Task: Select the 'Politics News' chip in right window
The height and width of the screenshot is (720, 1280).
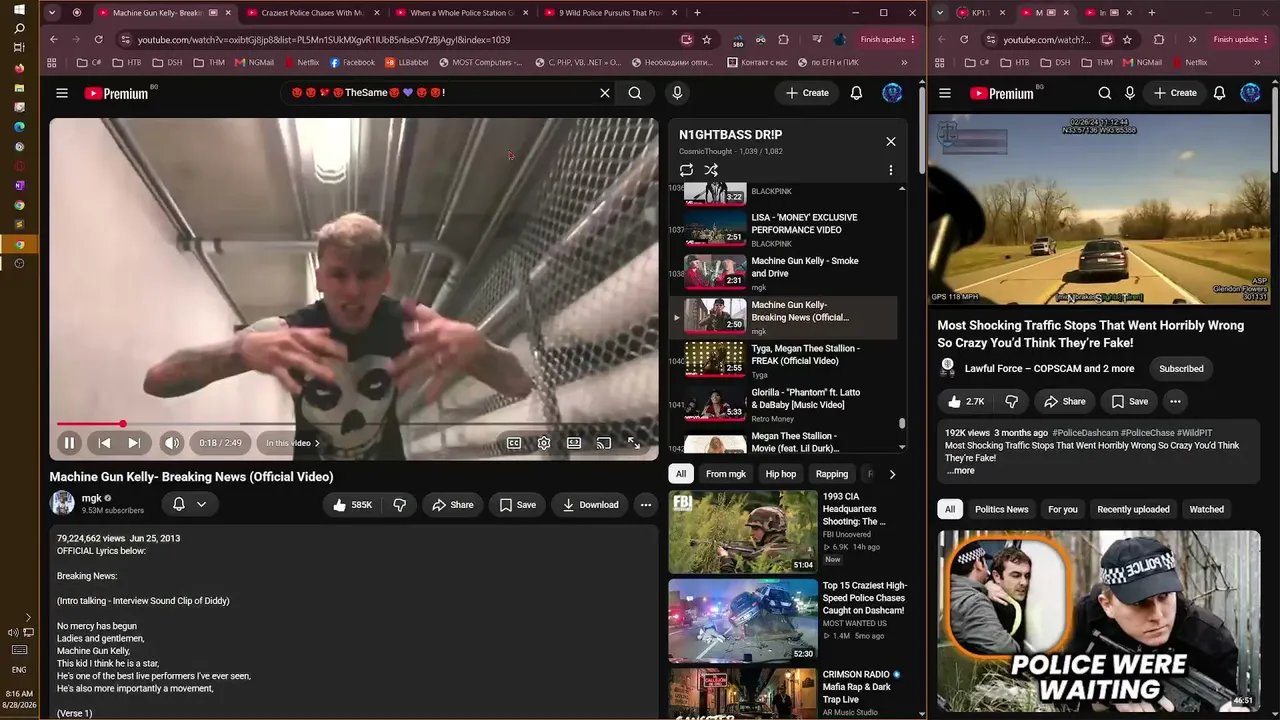Action: coord(1001,510)
